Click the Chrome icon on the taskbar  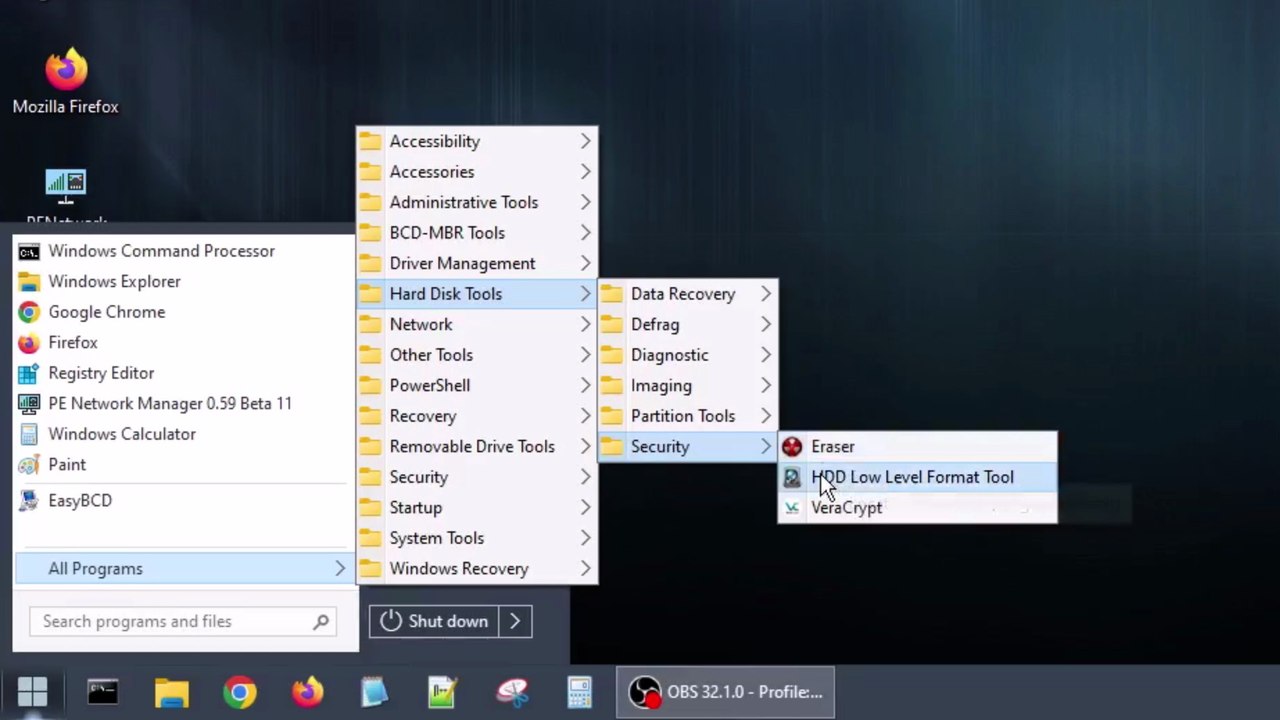tap(239, 692)
